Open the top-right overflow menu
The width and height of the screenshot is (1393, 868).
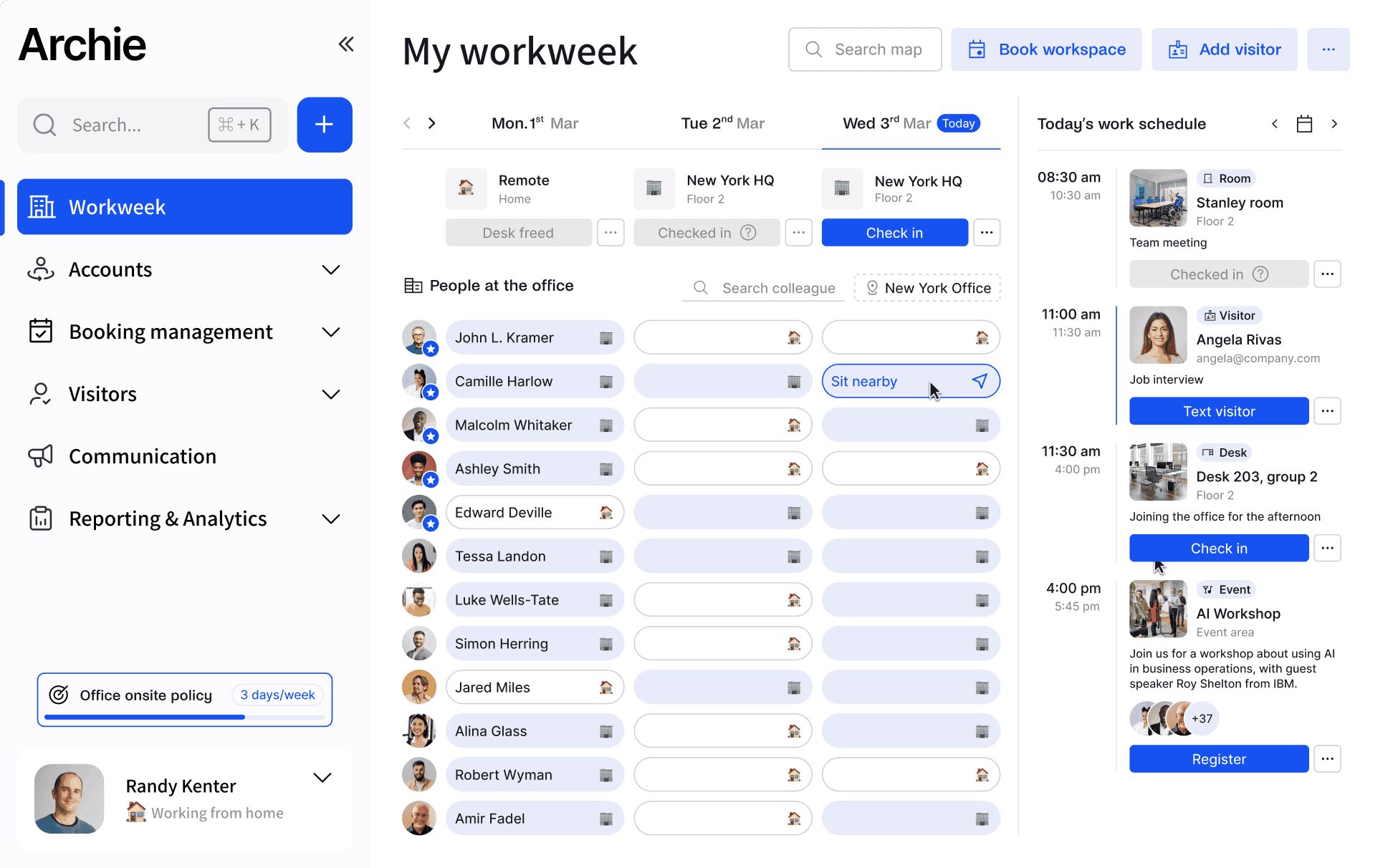[x=1329, y=49]
